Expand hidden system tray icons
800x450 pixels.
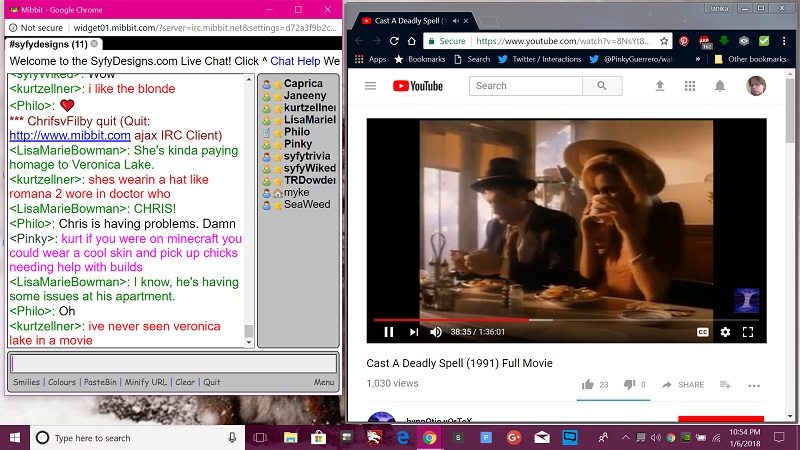coord(626,438)
